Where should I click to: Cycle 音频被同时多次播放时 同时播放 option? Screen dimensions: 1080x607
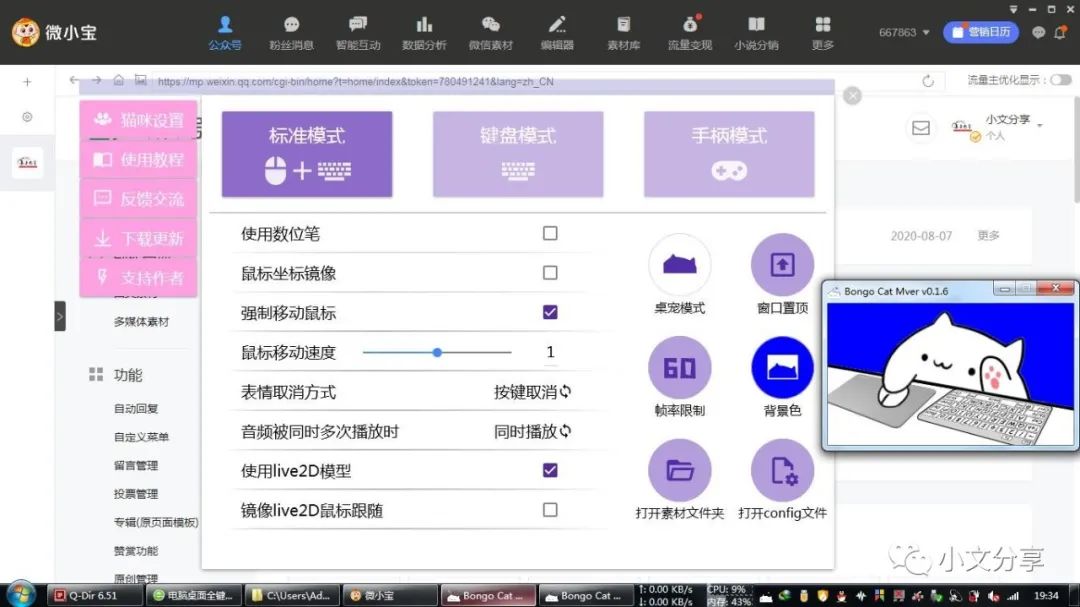pyautogui.click(x=532, y=431)
